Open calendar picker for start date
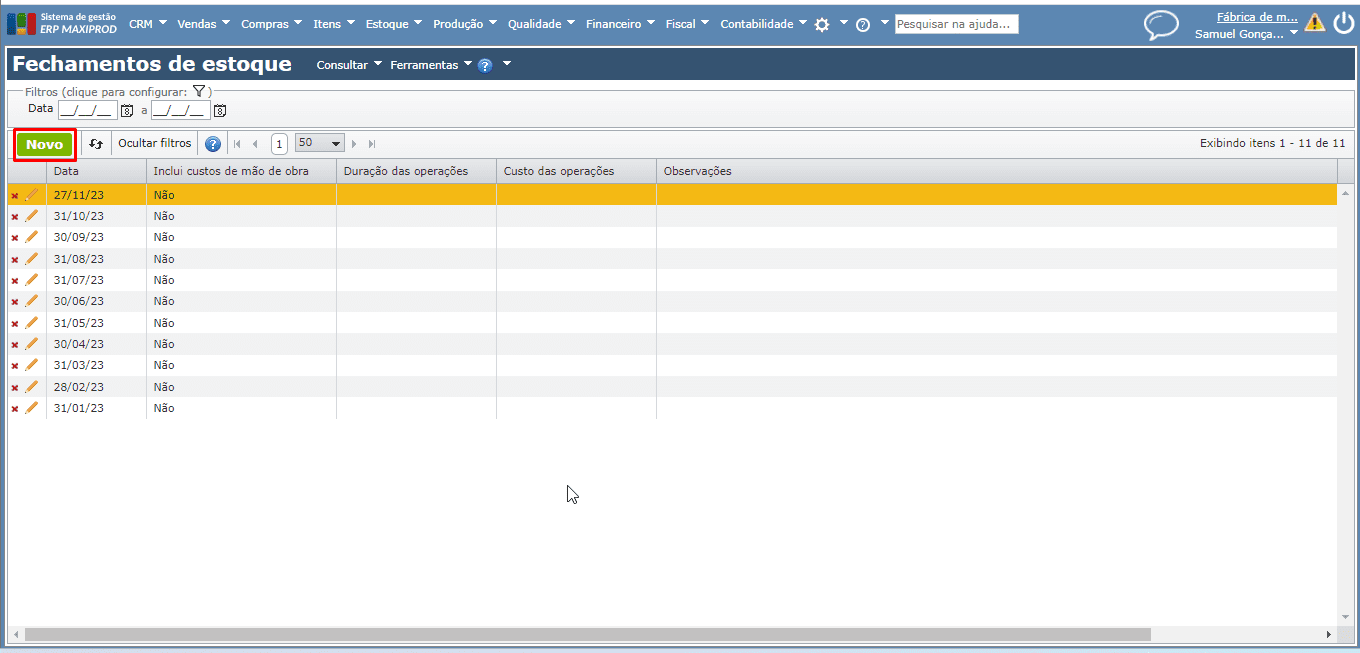Screen dimensions: 1360x653 (127, 110)
